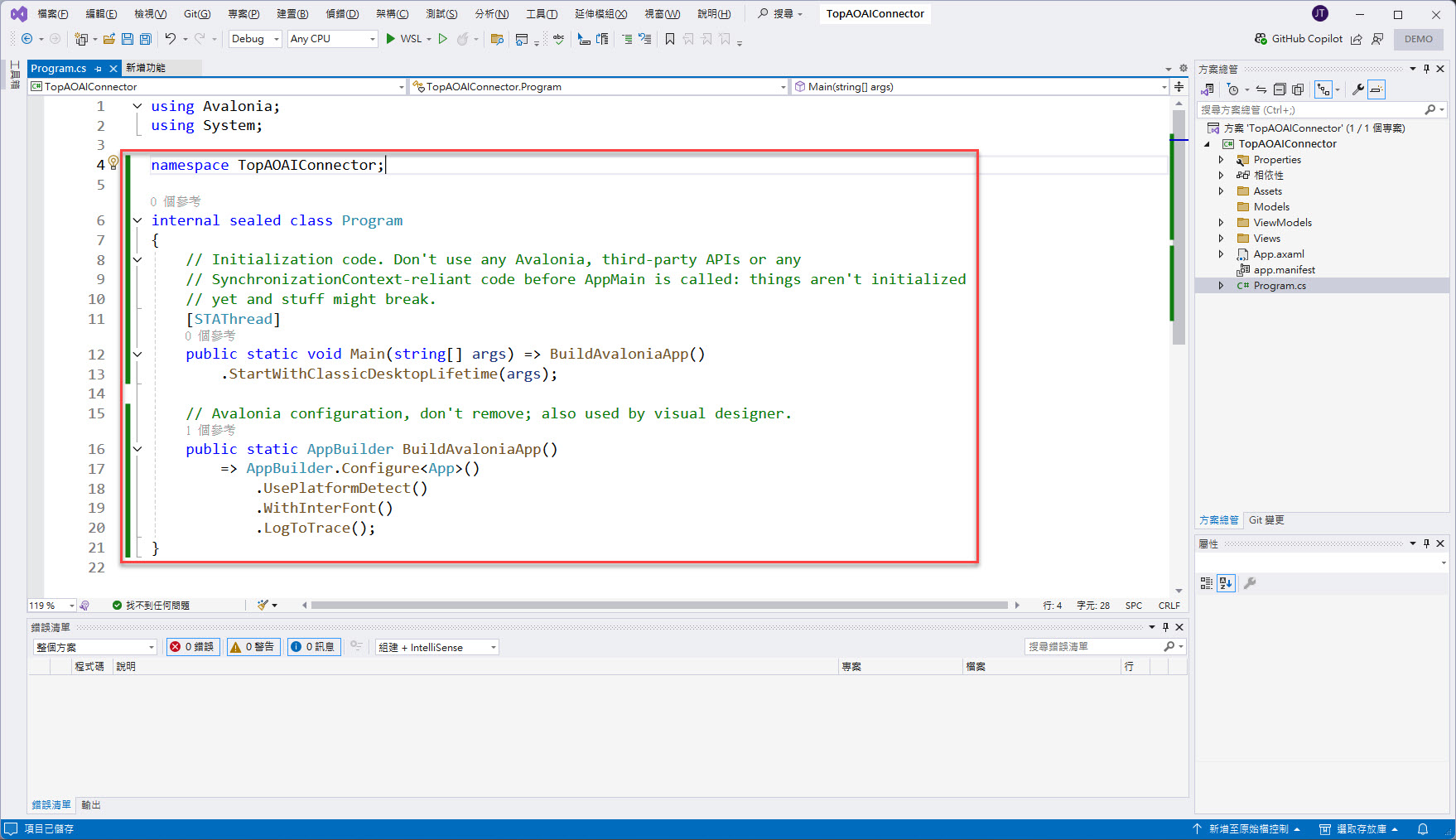The image size is (1456, 840).
Task: Open the Git(G) menu
Action: 197,14
